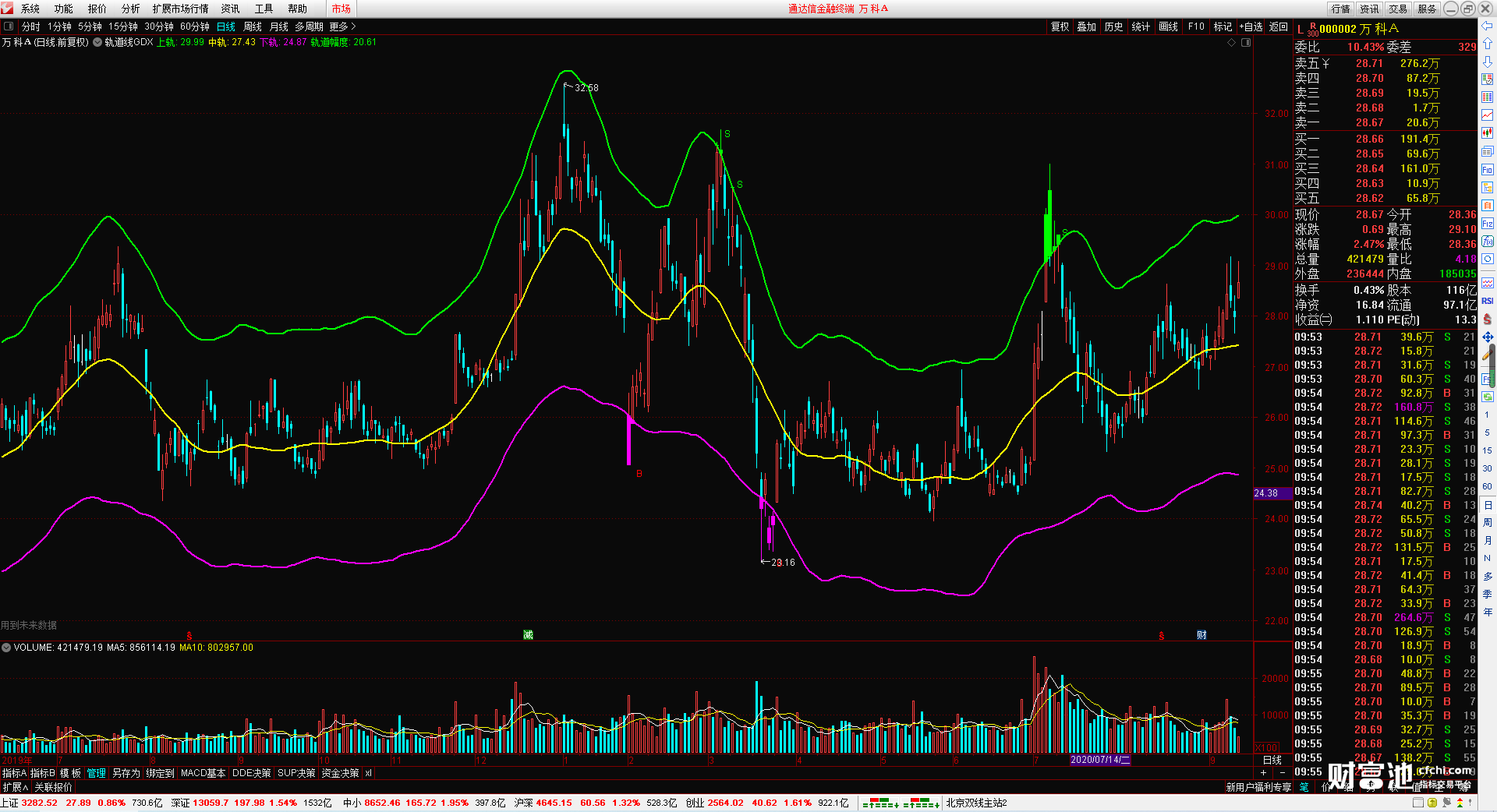Image resolution: width=1497 pixels, height=812 pixels.
Task: Click the app logo icon in title bar
Action: click(8, 9)
